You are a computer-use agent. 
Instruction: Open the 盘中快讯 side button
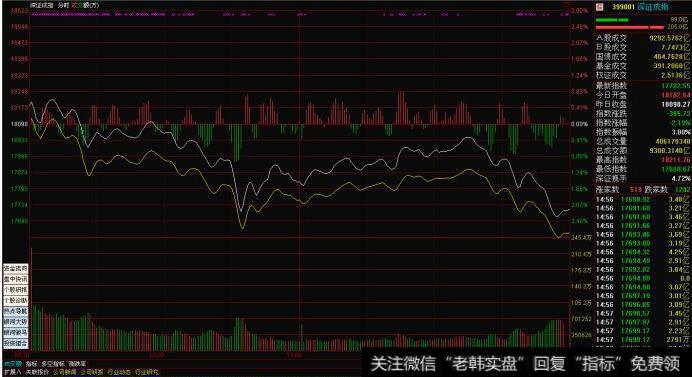coord(16,279)
